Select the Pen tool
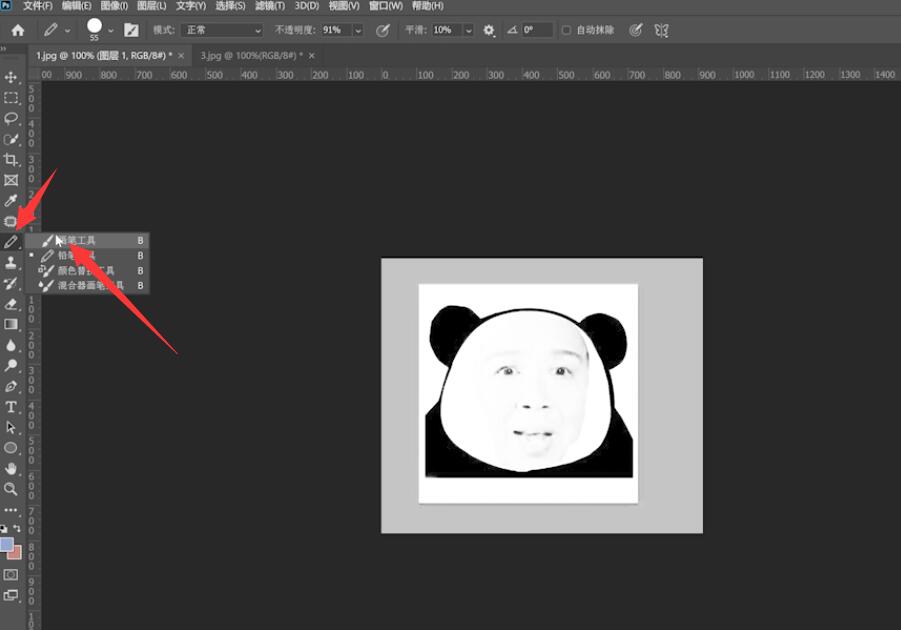The image size is (901, 630). point(10,386)
